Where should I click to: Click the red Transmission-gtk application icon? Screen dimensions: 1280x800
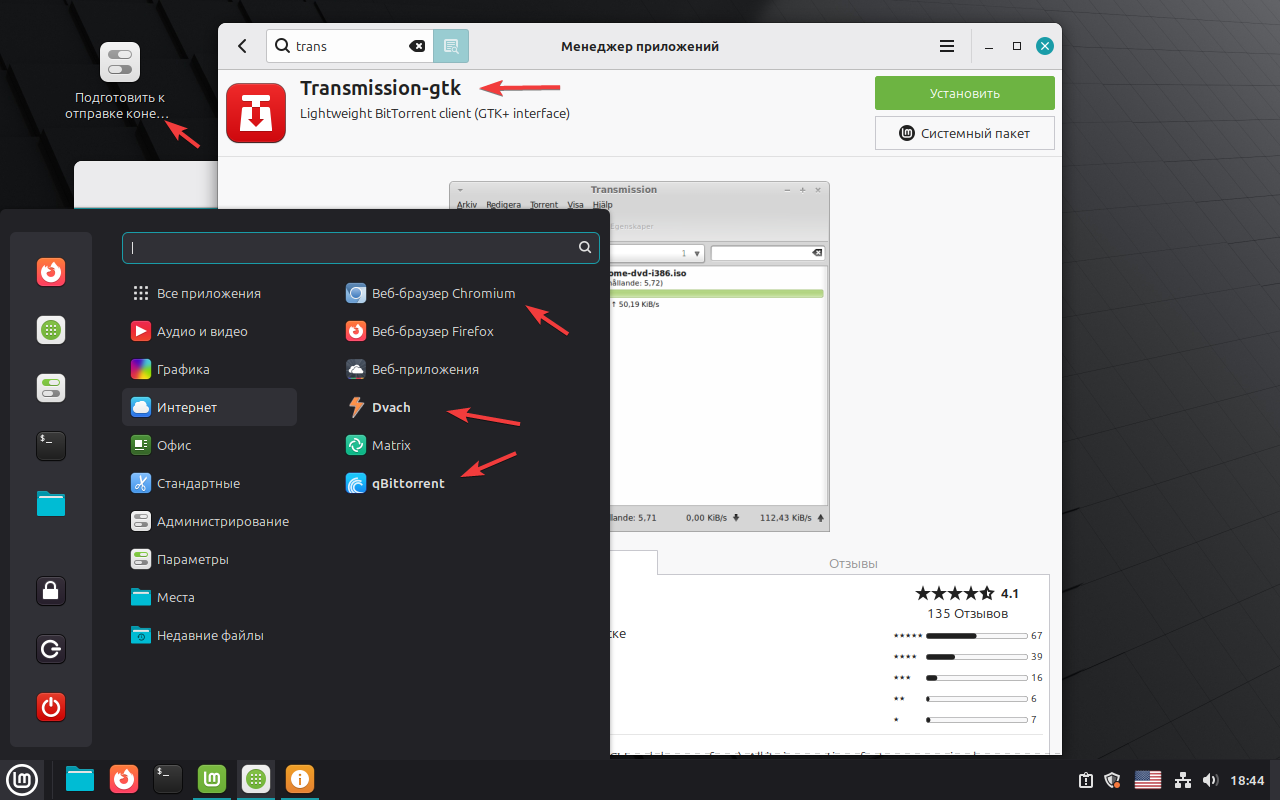click(256, 113)
